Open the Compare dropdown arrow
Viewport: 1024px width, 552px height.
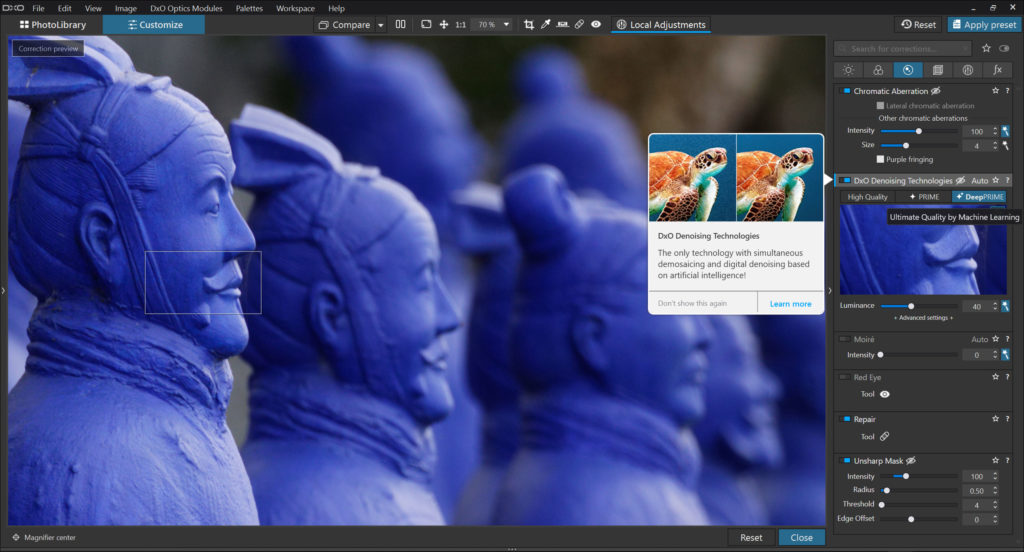380,25
